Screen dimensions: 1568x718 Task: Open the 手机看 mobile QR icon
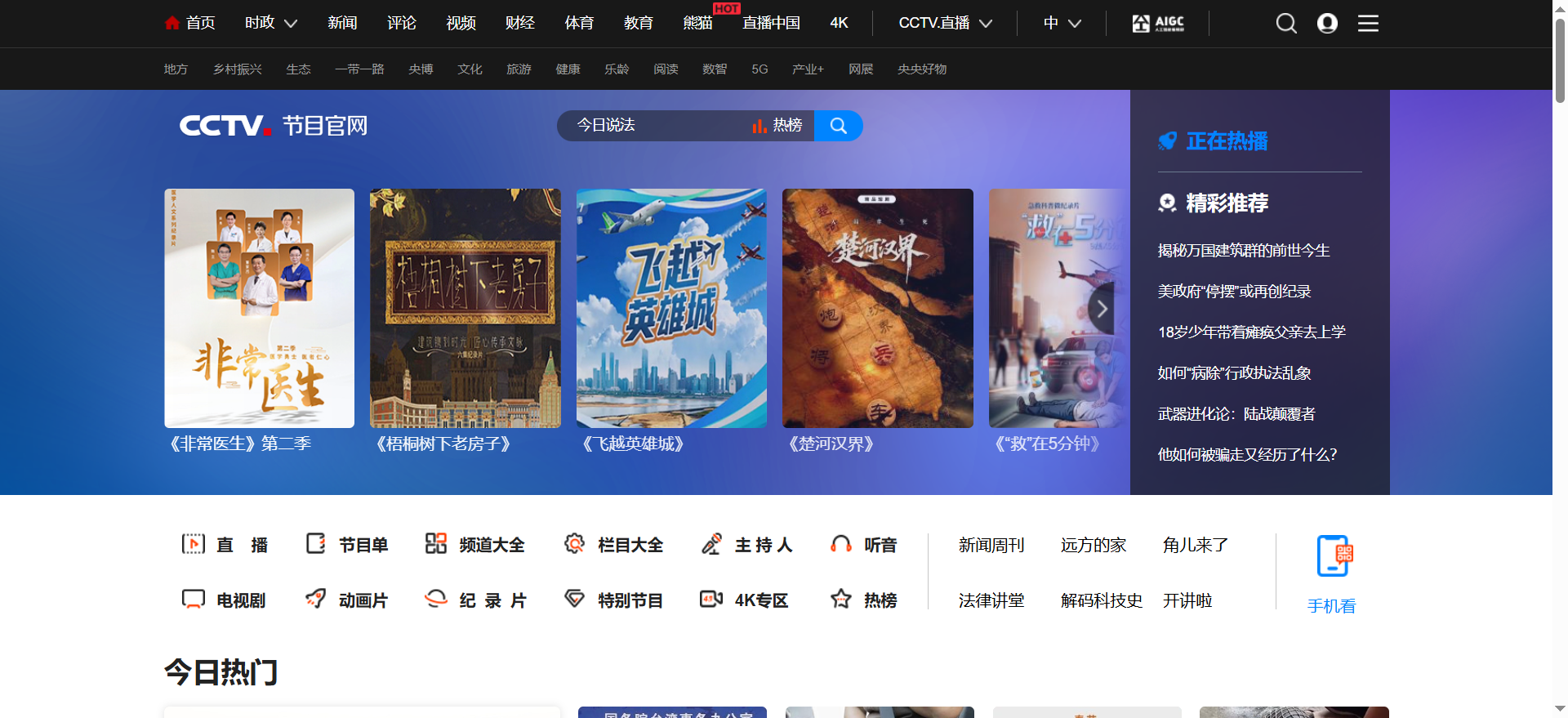1334,556
